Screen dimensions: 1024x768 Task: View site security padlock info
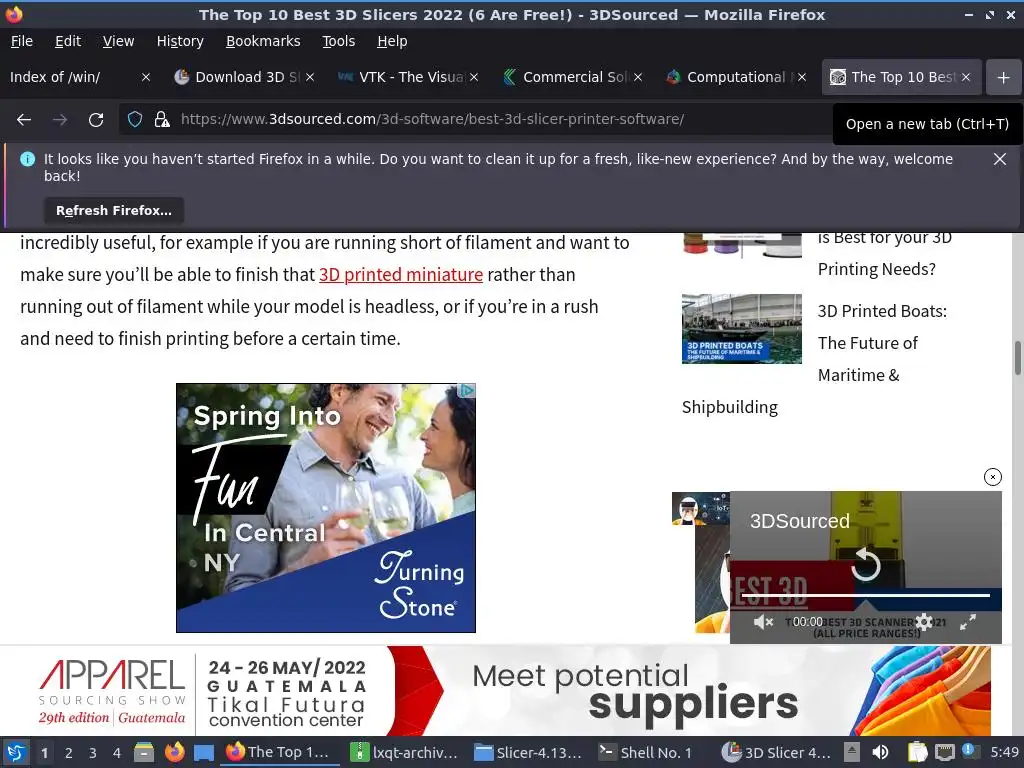click(x=162, y=120)
